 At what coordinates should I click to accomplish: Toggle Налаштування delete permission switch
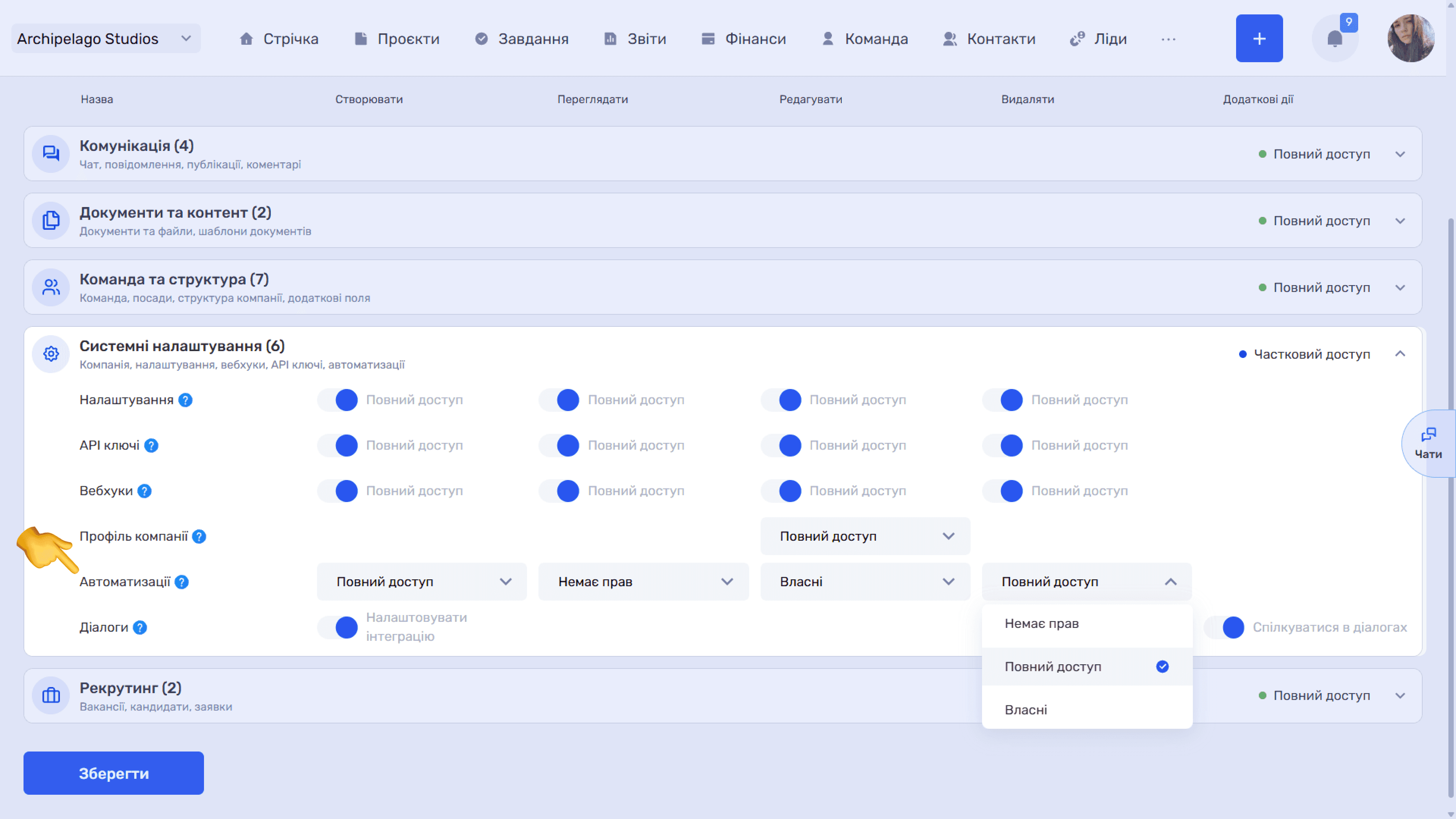[x=1003, y=400]
